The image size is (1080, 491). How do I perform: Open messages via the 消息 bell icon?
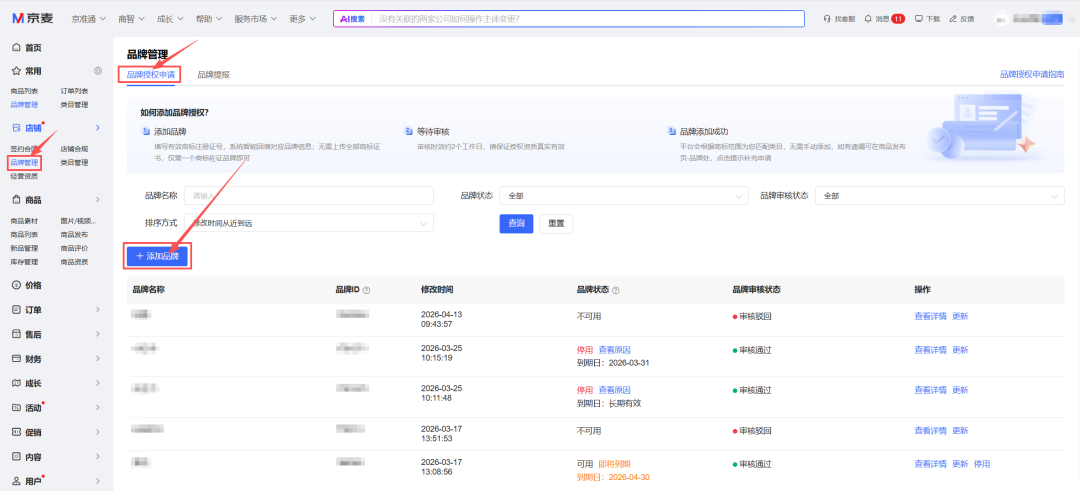coord(868,19)
